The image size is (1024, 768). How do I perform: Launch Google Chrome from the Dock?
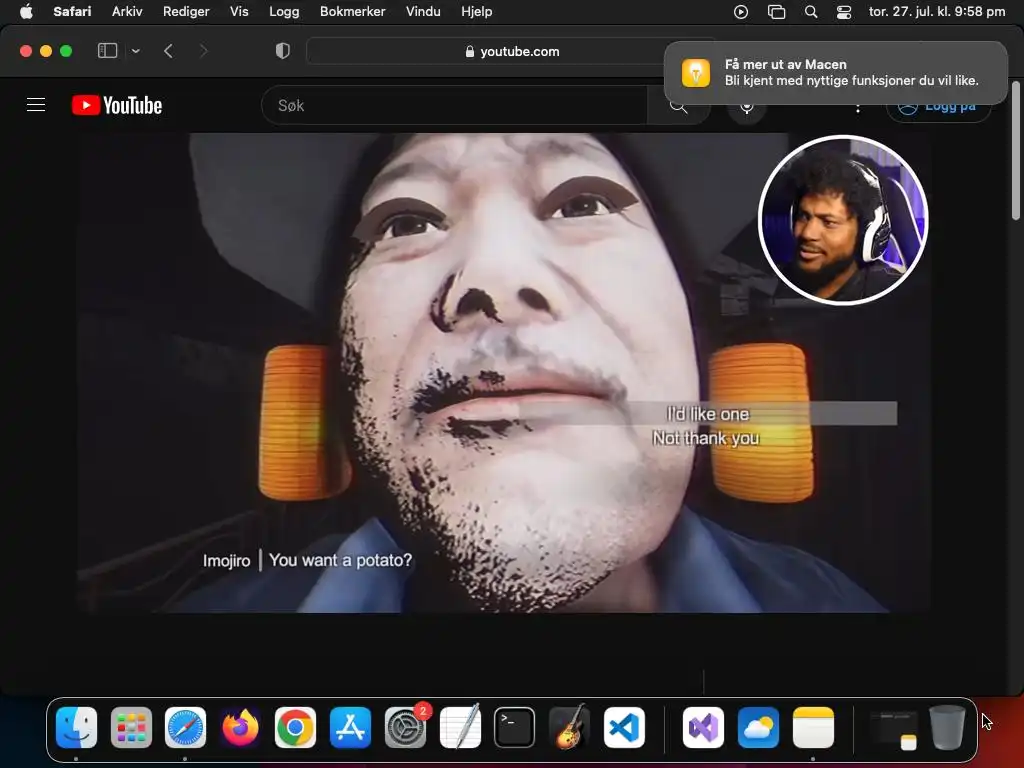pos(295,727)
